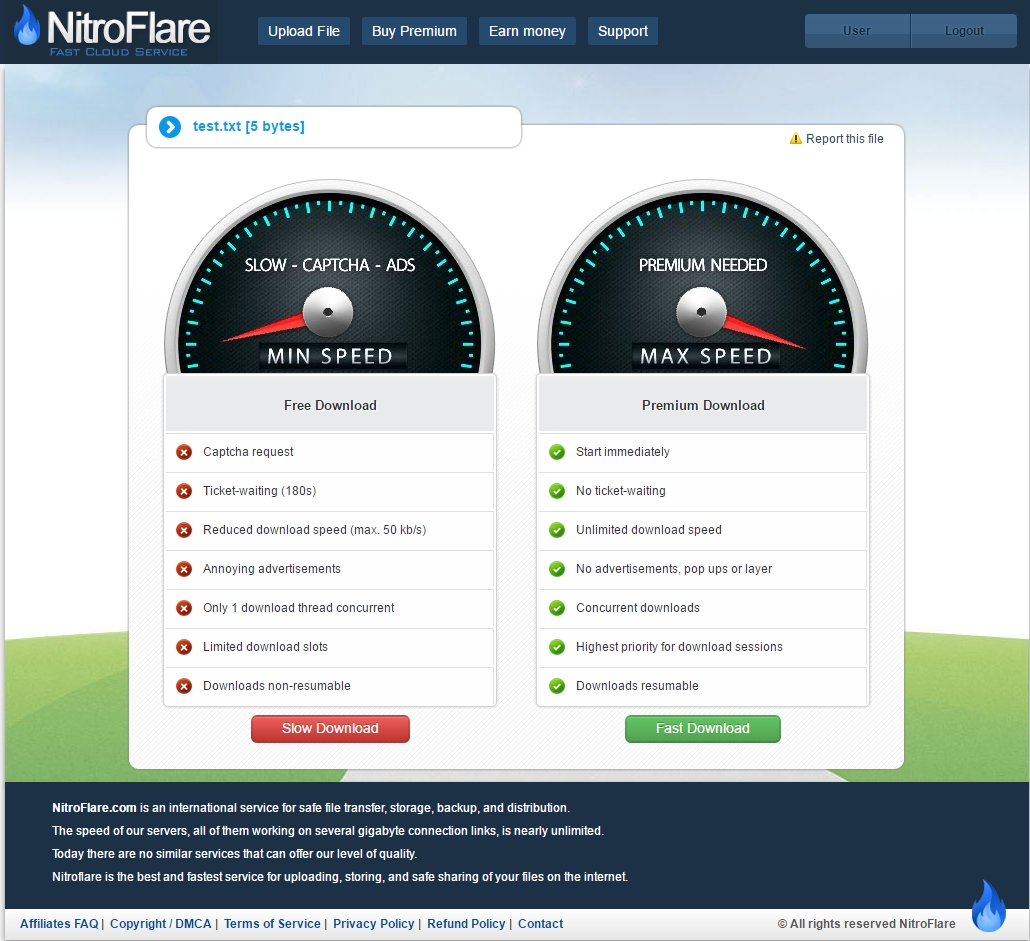Click the Report this file link
Viewport: 1030px width, 941px height.
pyautogui.click(x=844, y=139)
